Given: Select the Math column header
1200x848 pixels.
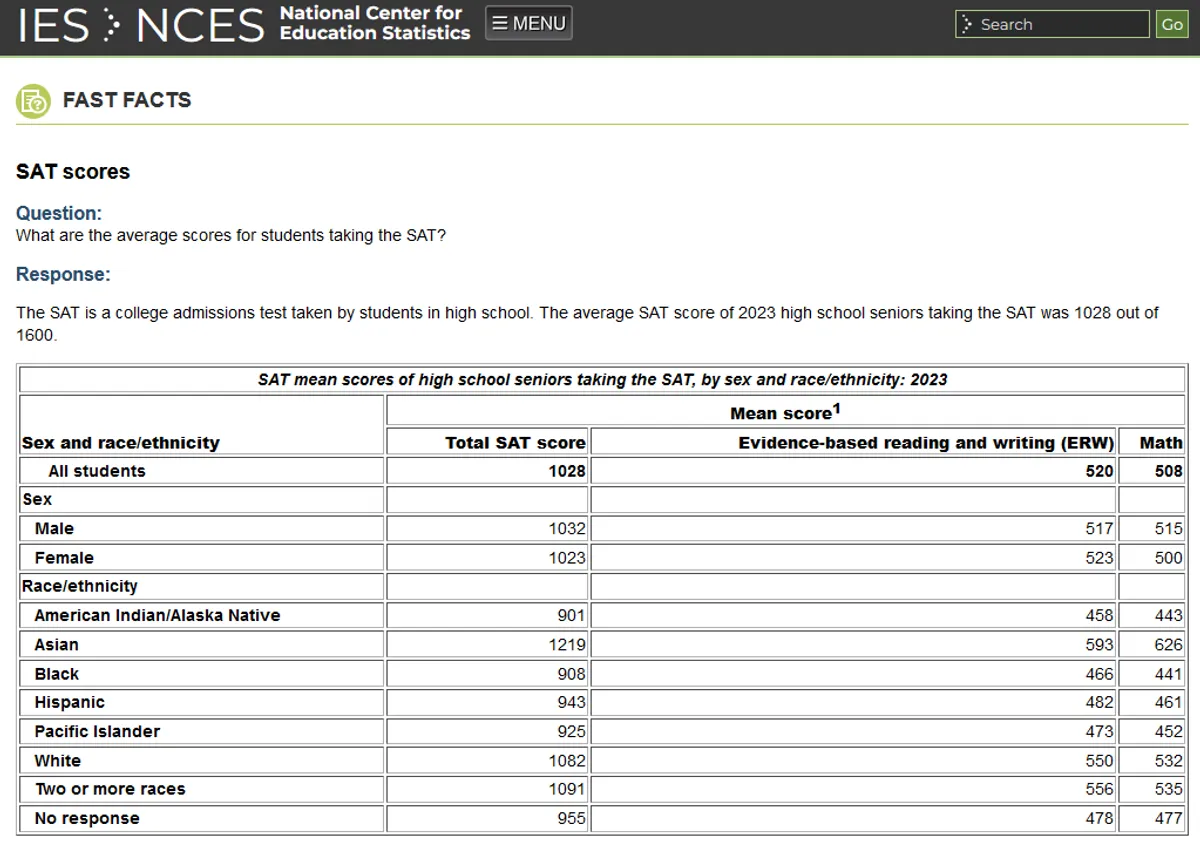Looking at the screenshot, I should [x=1160, y=442].
